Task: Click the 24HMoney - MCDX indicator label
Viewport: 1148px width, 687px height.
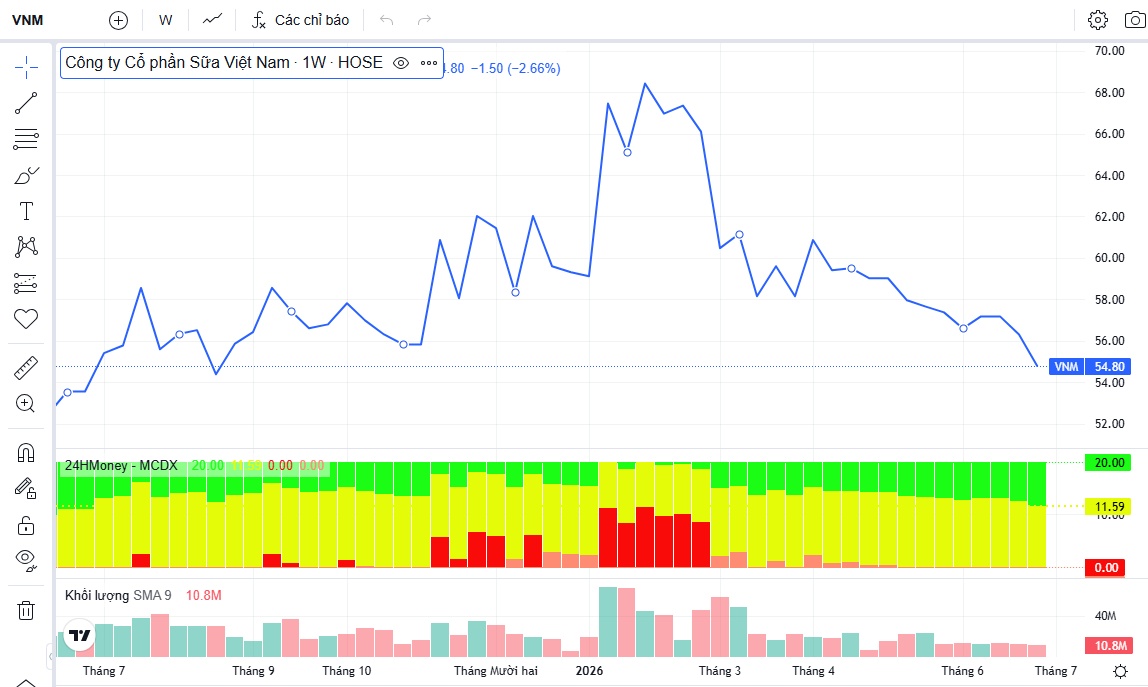Action: [122, 465]
